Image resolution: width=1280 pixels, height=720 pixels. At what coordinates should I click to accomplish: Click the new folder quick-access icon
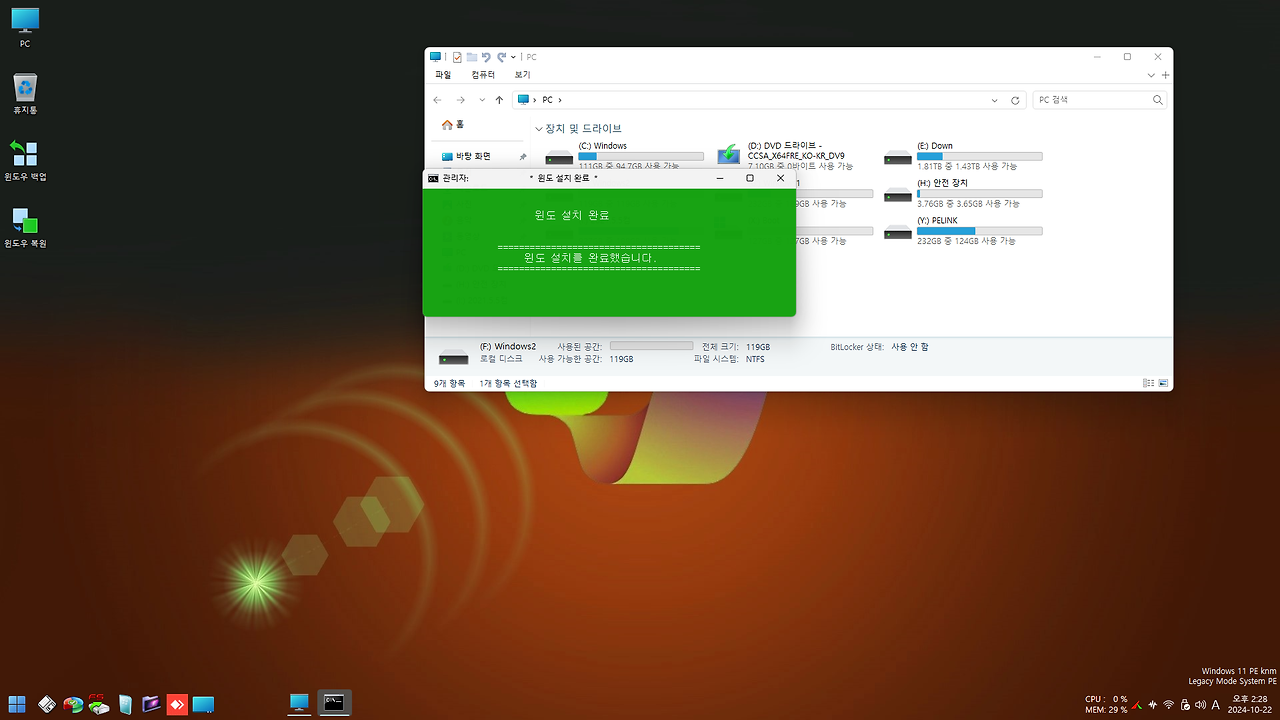472,57
